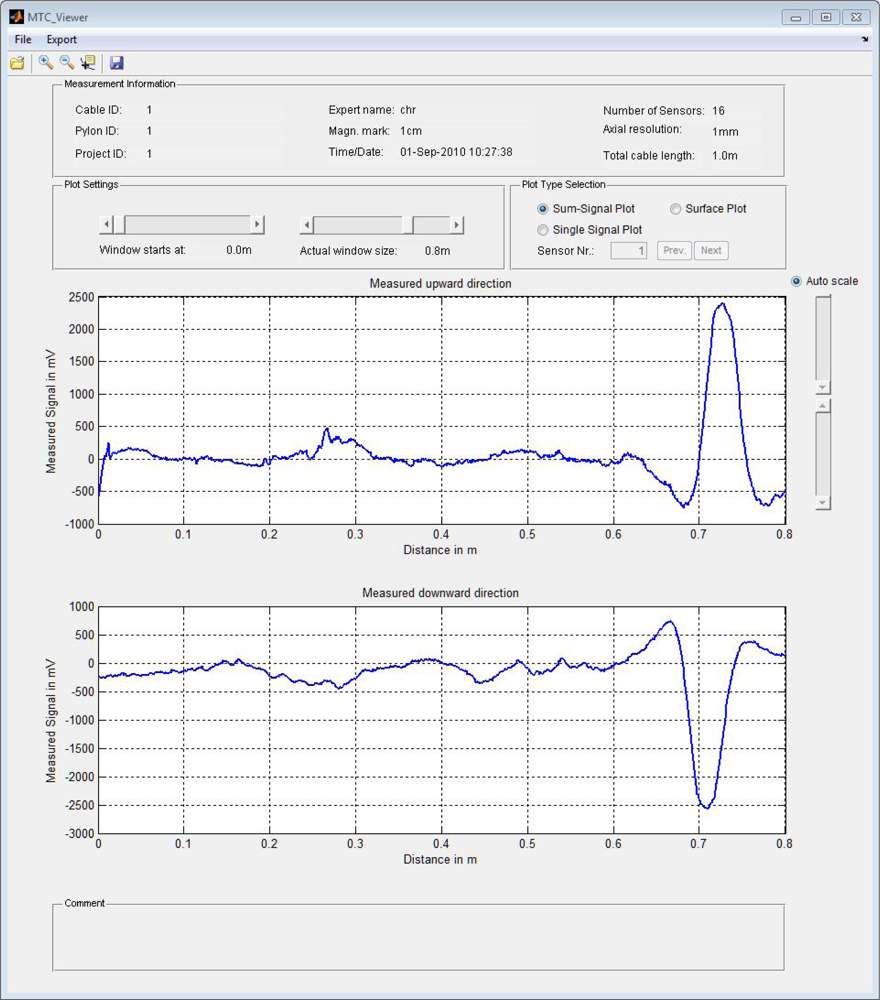
Task: Click the save floppy disk icon
Action: (117, 63)
